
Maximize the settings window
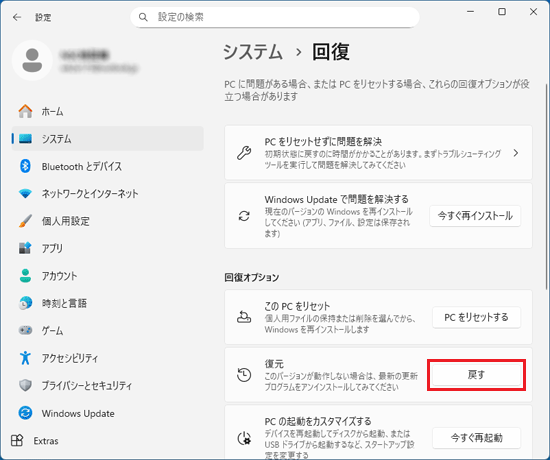click(502, 12)
